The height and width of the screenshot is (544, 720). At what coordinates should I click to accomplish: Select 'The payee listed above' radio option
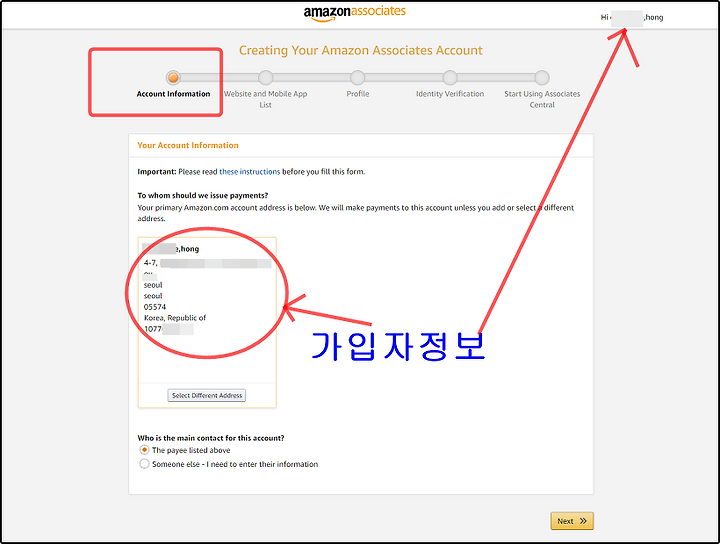coord(144,450)
